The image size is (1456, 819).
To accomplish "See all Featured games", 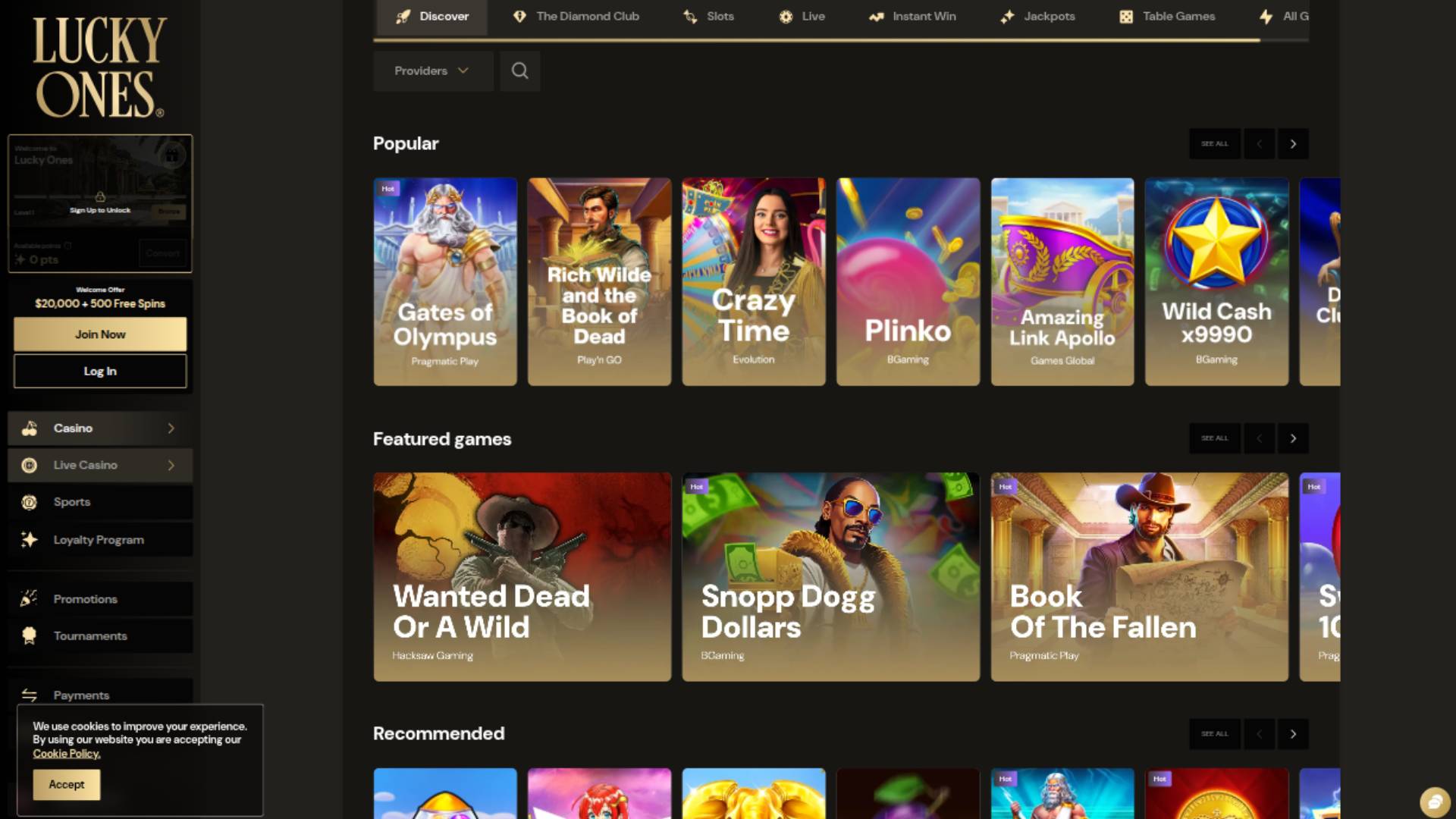I will coord(1214,438).
